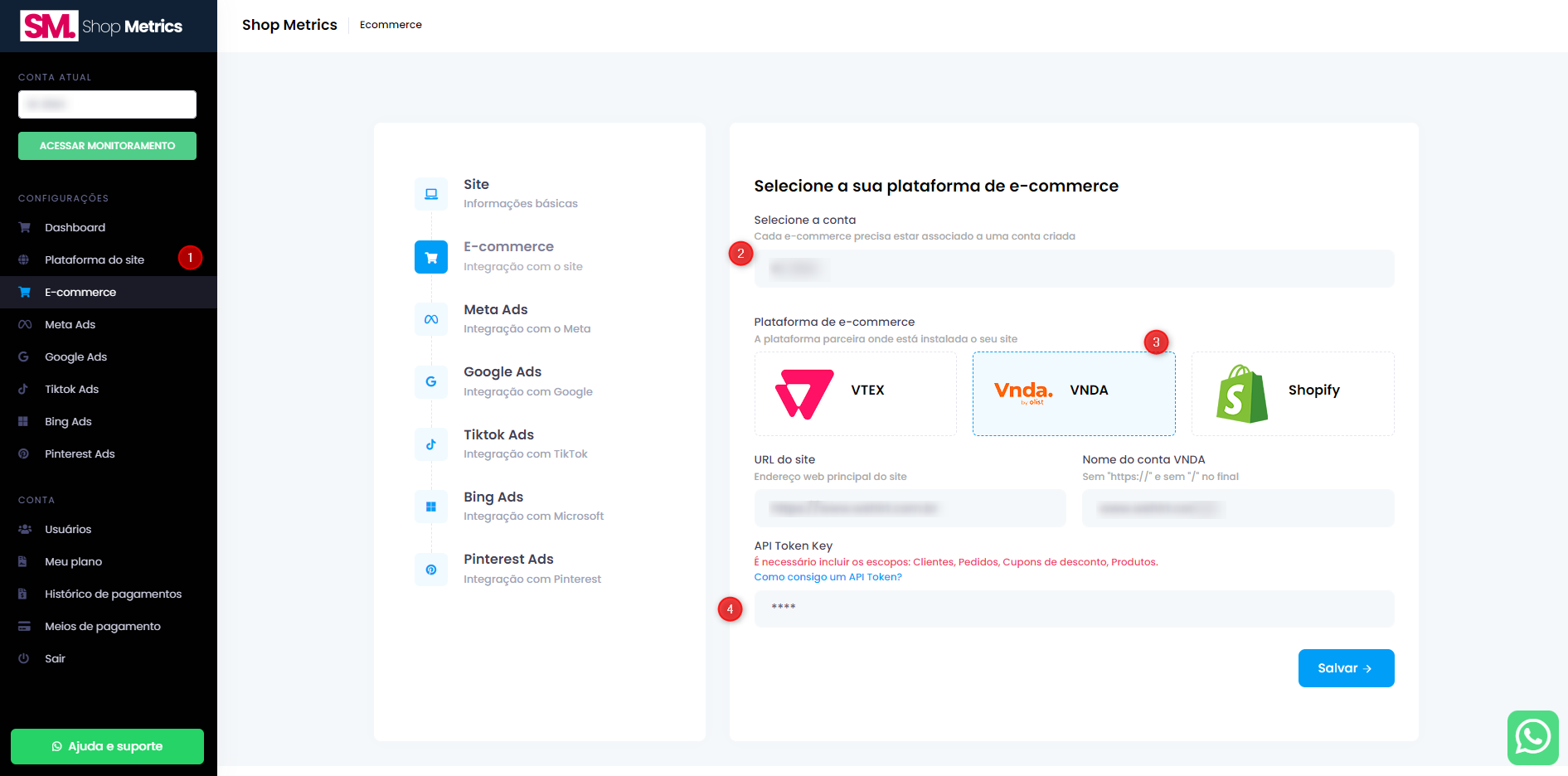Select the VNDA platform option
Viewport: 1568px width, 776px height.
tap(1074, 394)
